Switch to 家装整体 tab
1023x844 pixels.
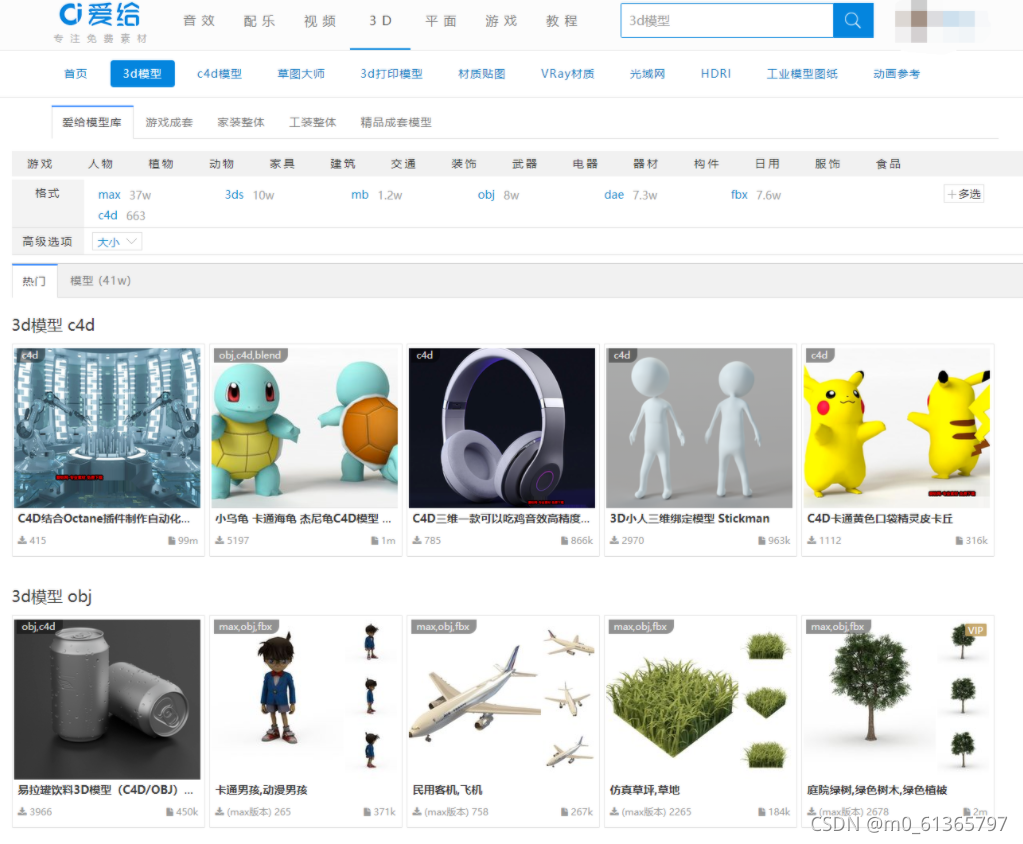241,122
